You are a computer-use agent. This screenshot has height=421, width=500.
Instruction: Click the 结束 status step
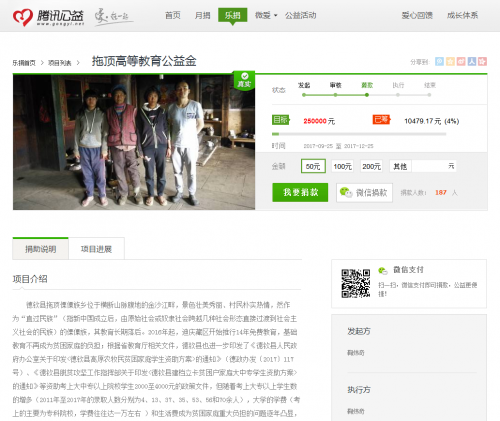point(430,85)
